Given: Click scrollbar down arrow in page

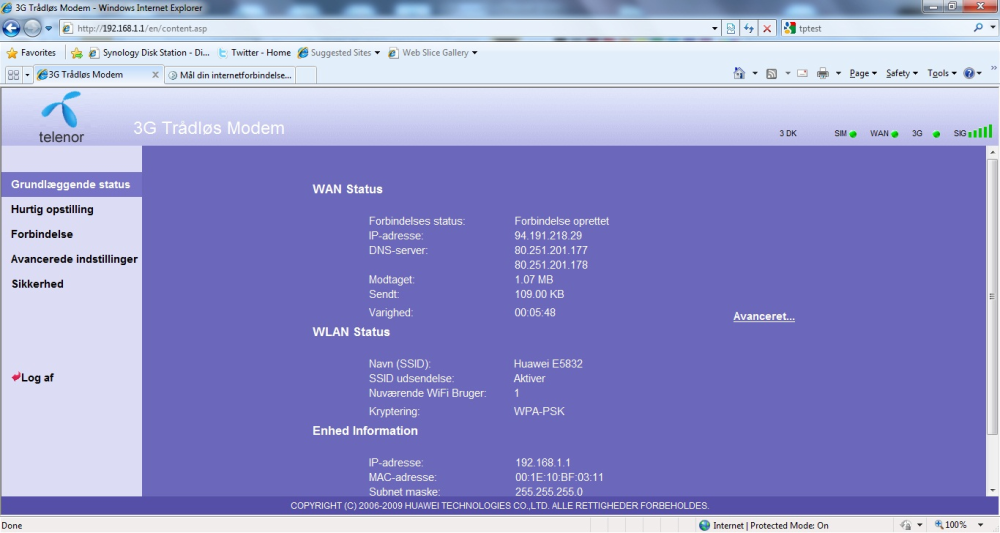Looking at the screenshot, I should [x=992, y=490].
